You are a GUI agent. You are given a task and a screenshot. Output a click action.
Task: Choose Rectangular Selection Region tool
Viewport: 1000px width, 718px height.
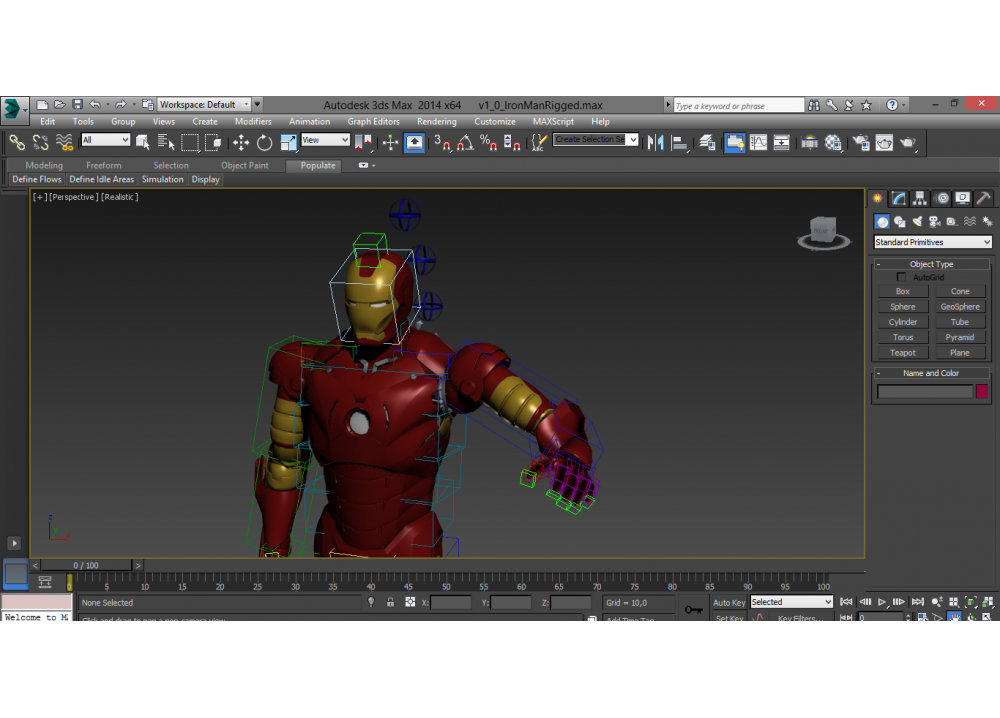190,142
